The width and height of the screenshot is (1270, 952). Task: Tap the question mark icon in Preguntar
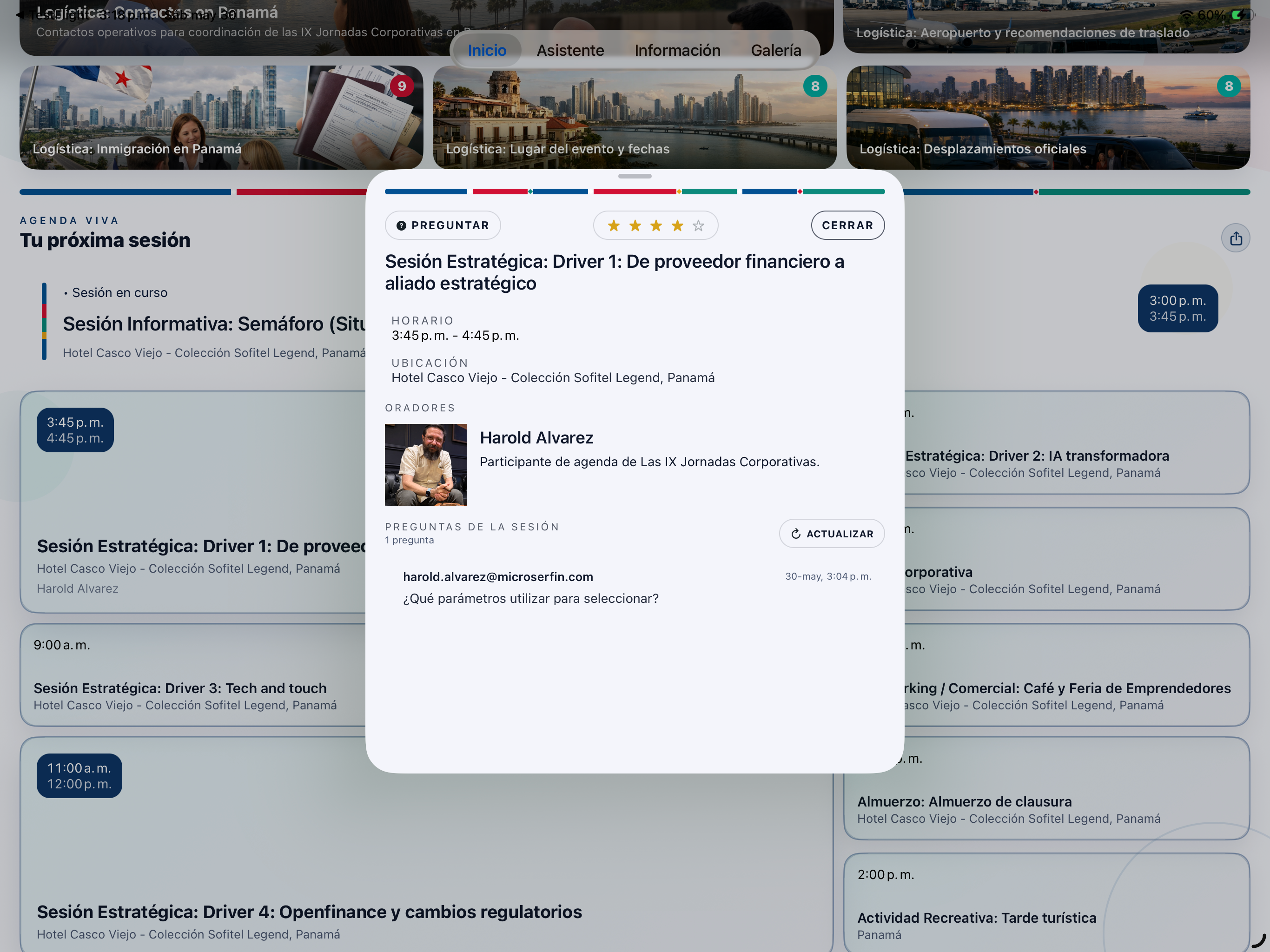click(x=401, y=225)
